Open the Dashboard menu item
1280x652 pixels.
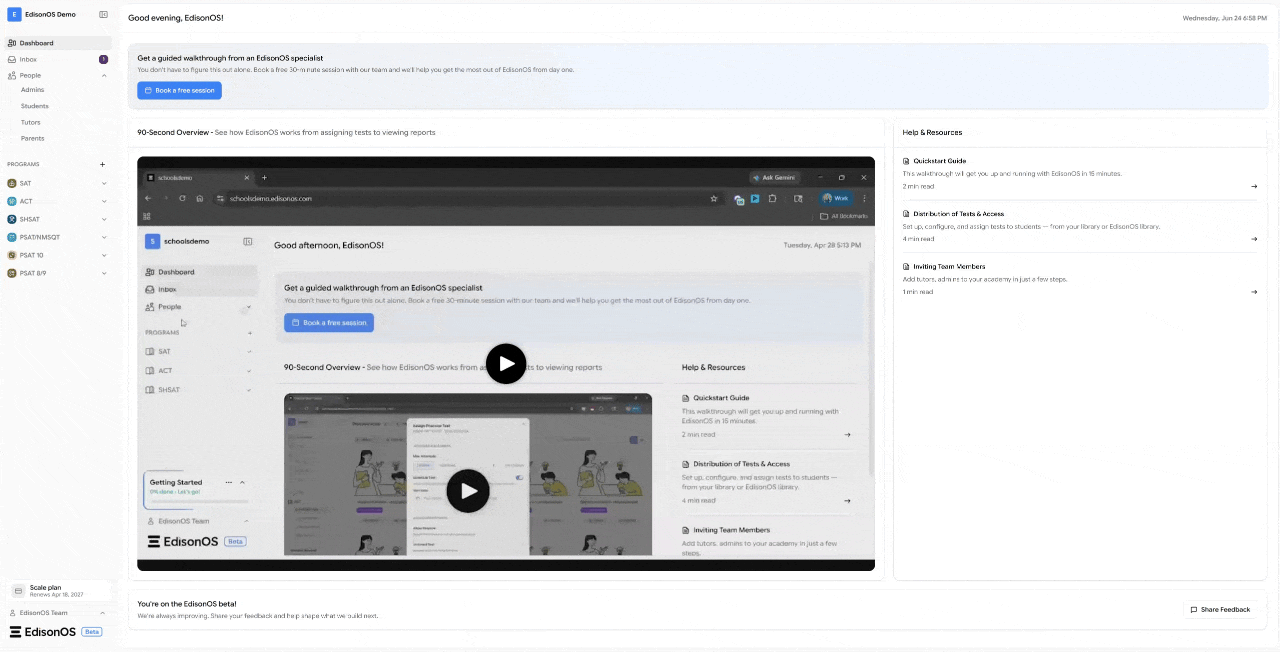(x=57, y=43)
